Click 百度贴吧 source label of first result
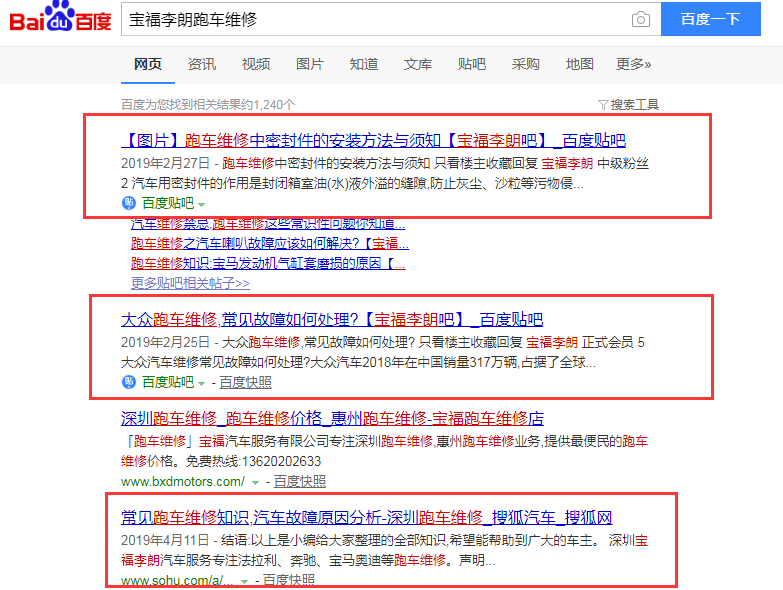 click(168, 203)
